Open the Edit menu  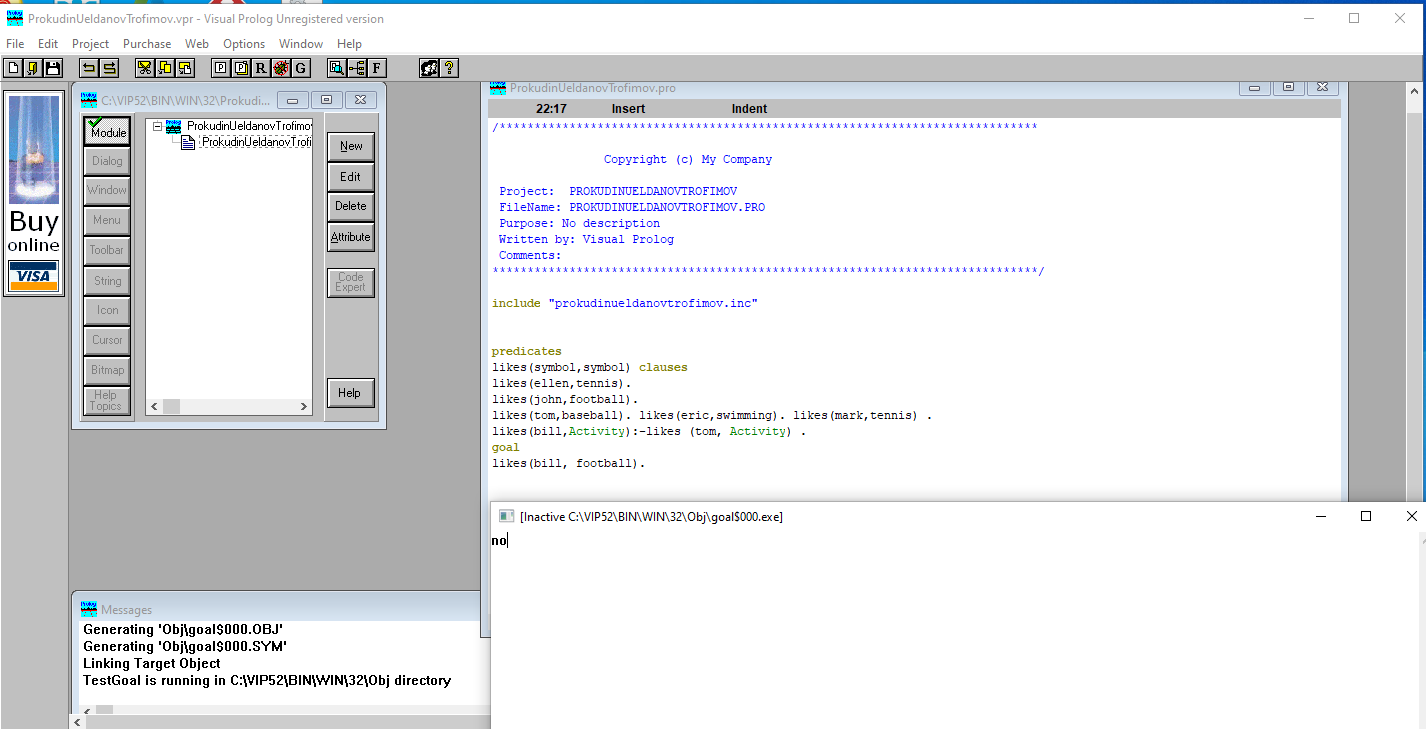point(48,44)
